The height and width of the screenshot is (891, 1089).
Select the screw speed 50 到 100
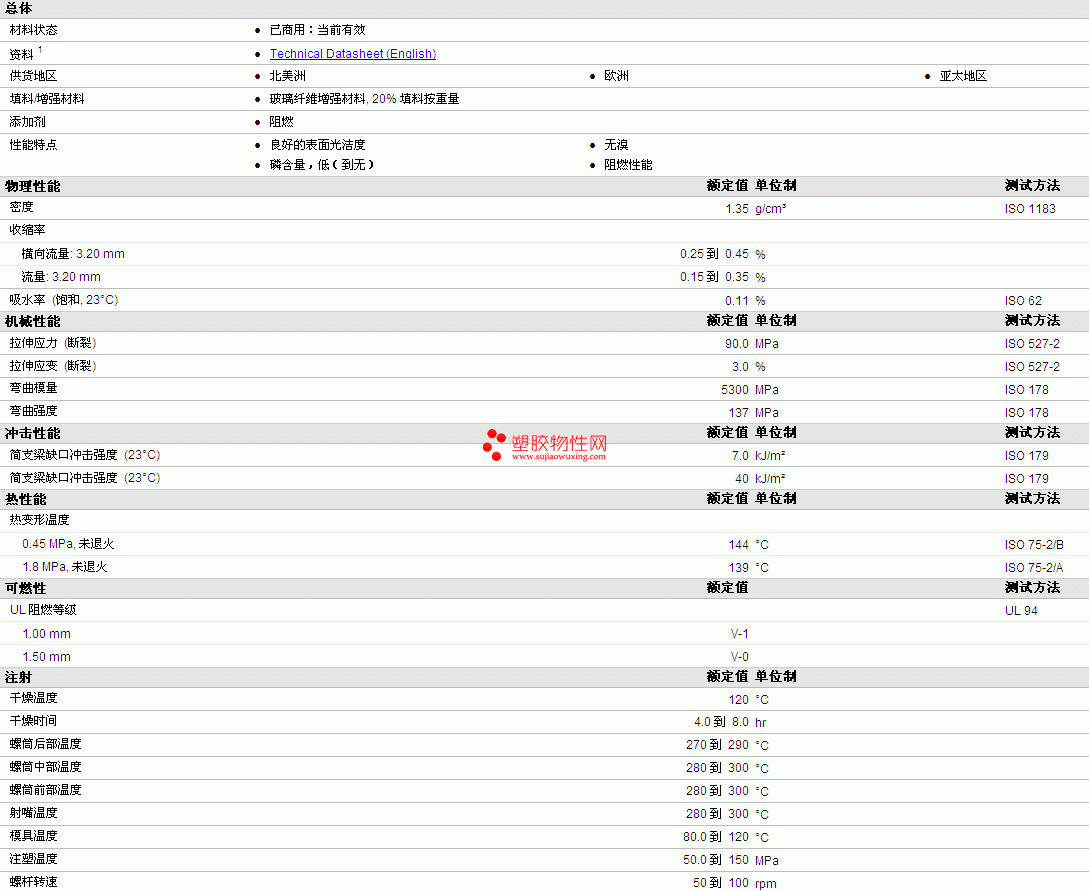pyautogui.click(x=721, y=883)
